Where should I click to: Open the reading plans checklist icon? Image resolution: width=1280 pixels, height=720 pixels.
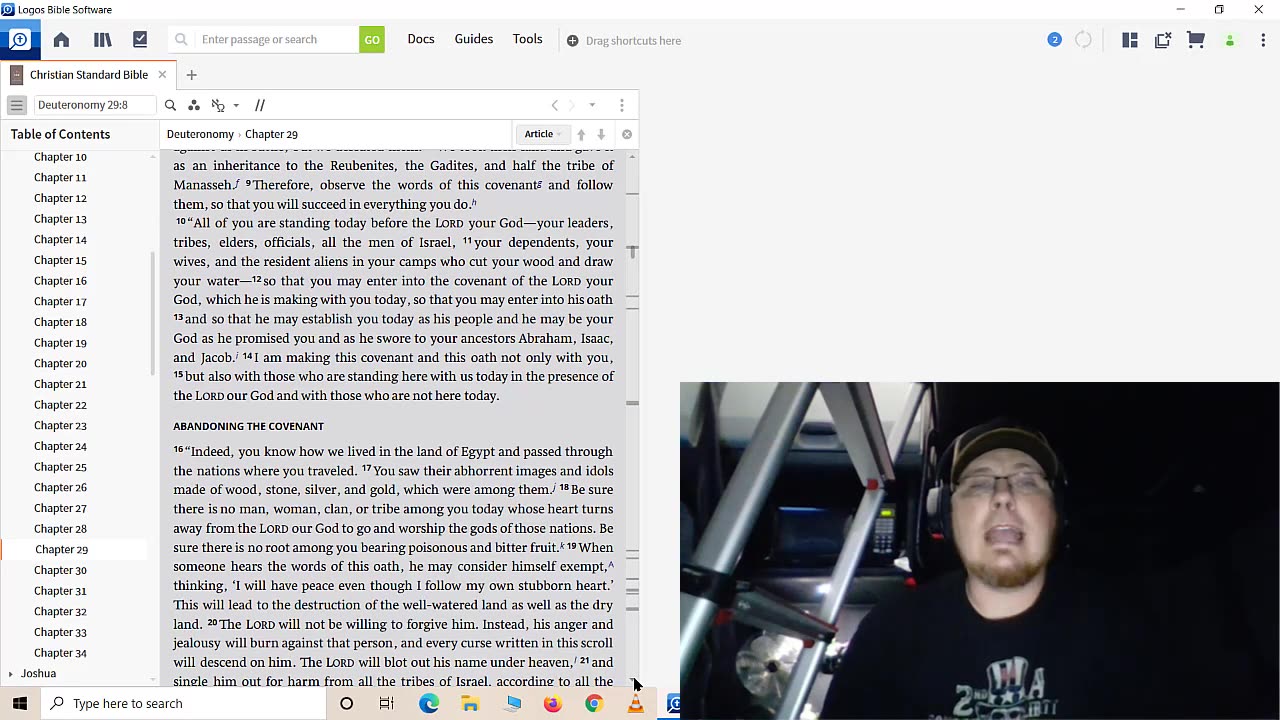coord(140,40)
